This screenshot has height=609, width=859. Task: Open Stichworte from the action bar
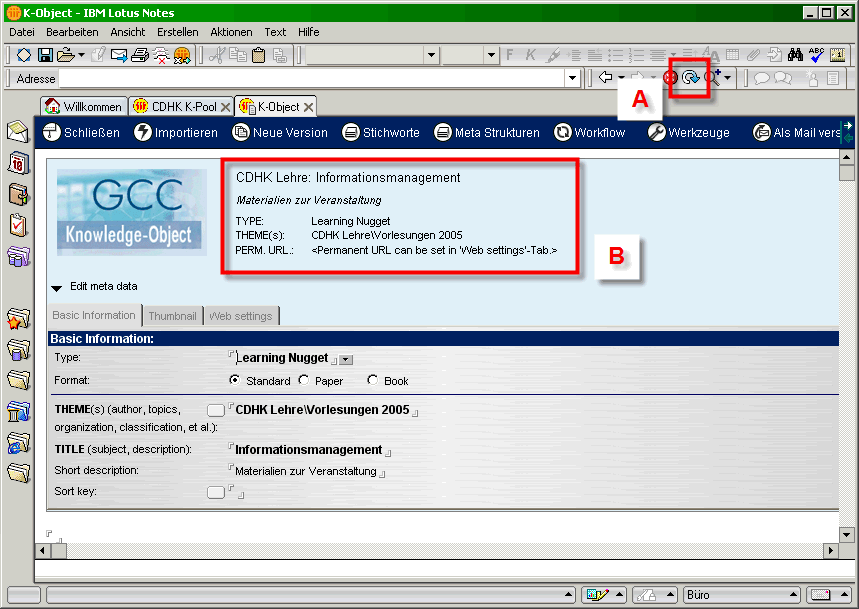coord(381,133)
